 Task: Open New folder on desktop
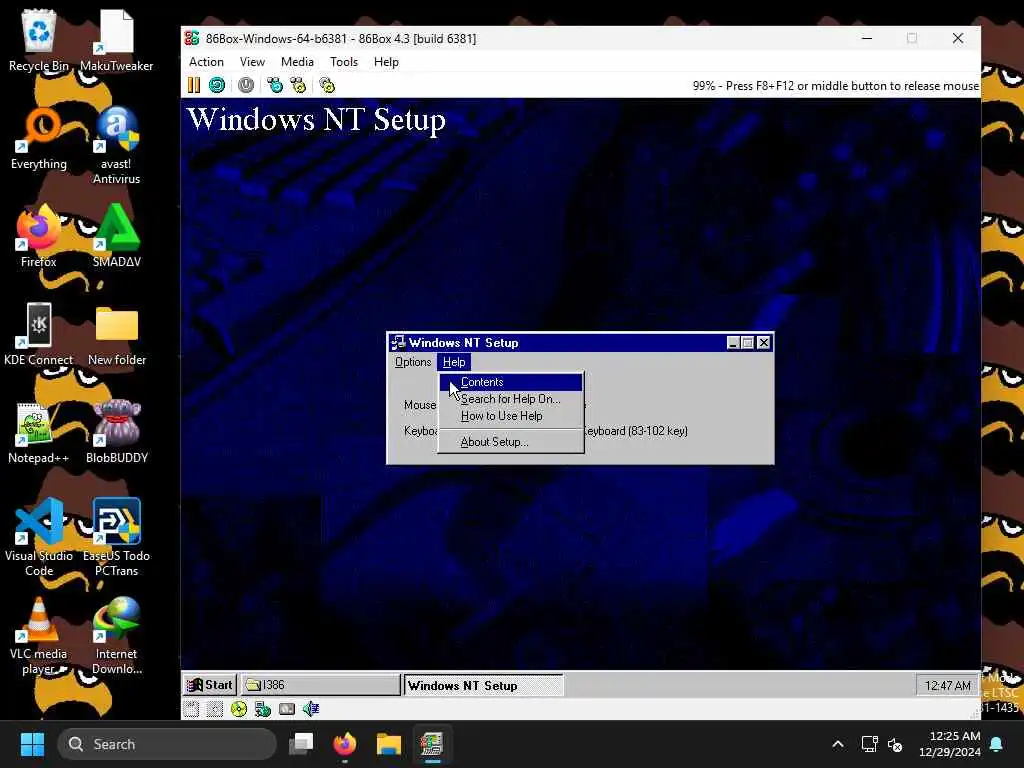click(116, 334)
